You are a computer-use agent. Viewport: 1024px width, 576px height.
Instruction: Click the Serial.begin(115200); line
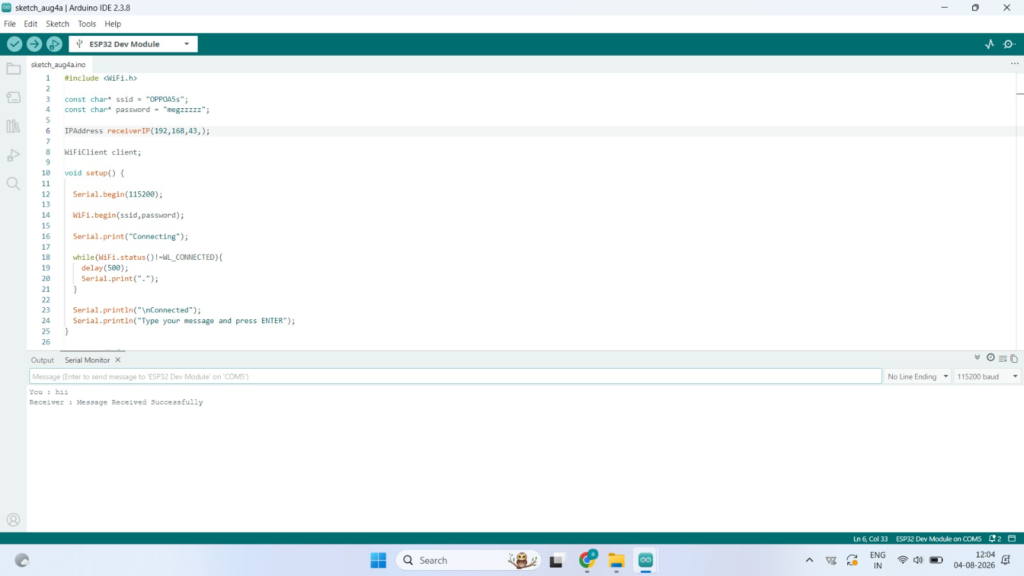pos(118,194)
